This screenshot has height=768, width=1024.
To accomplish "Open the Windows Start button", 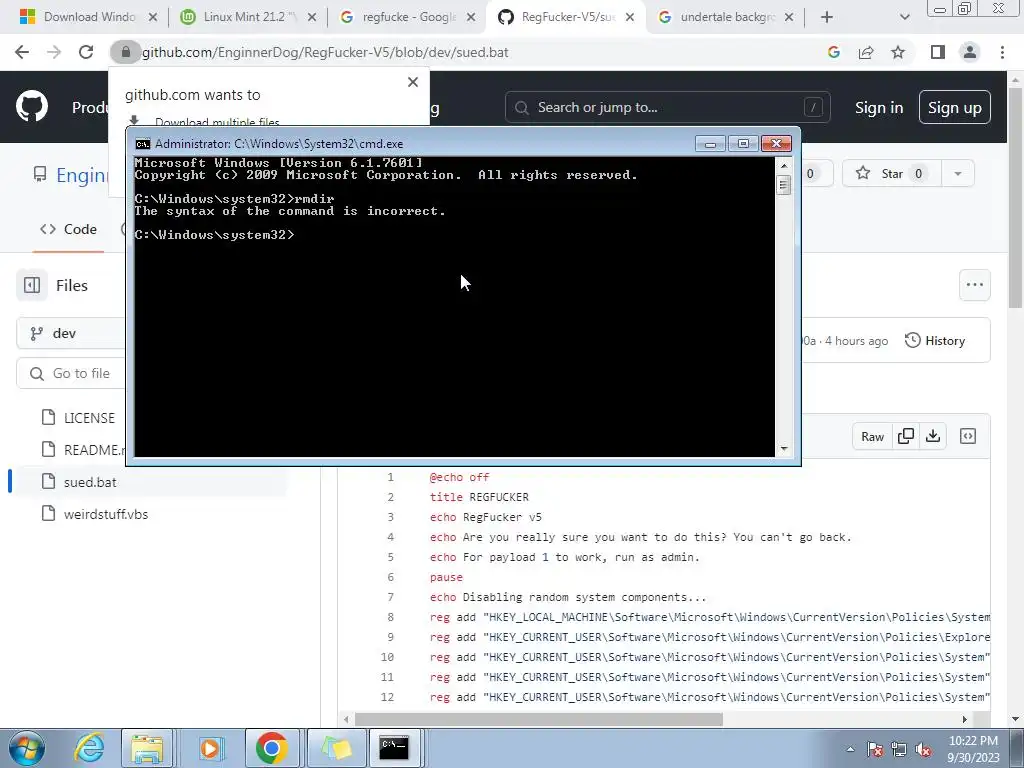I will 26,748.
